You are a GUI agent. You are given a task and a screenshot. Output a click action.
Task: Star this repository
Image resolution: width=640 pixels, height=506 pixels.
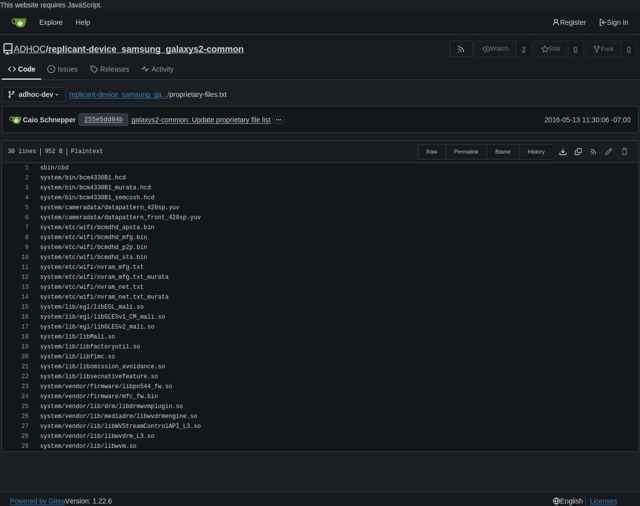pos(550,49)
